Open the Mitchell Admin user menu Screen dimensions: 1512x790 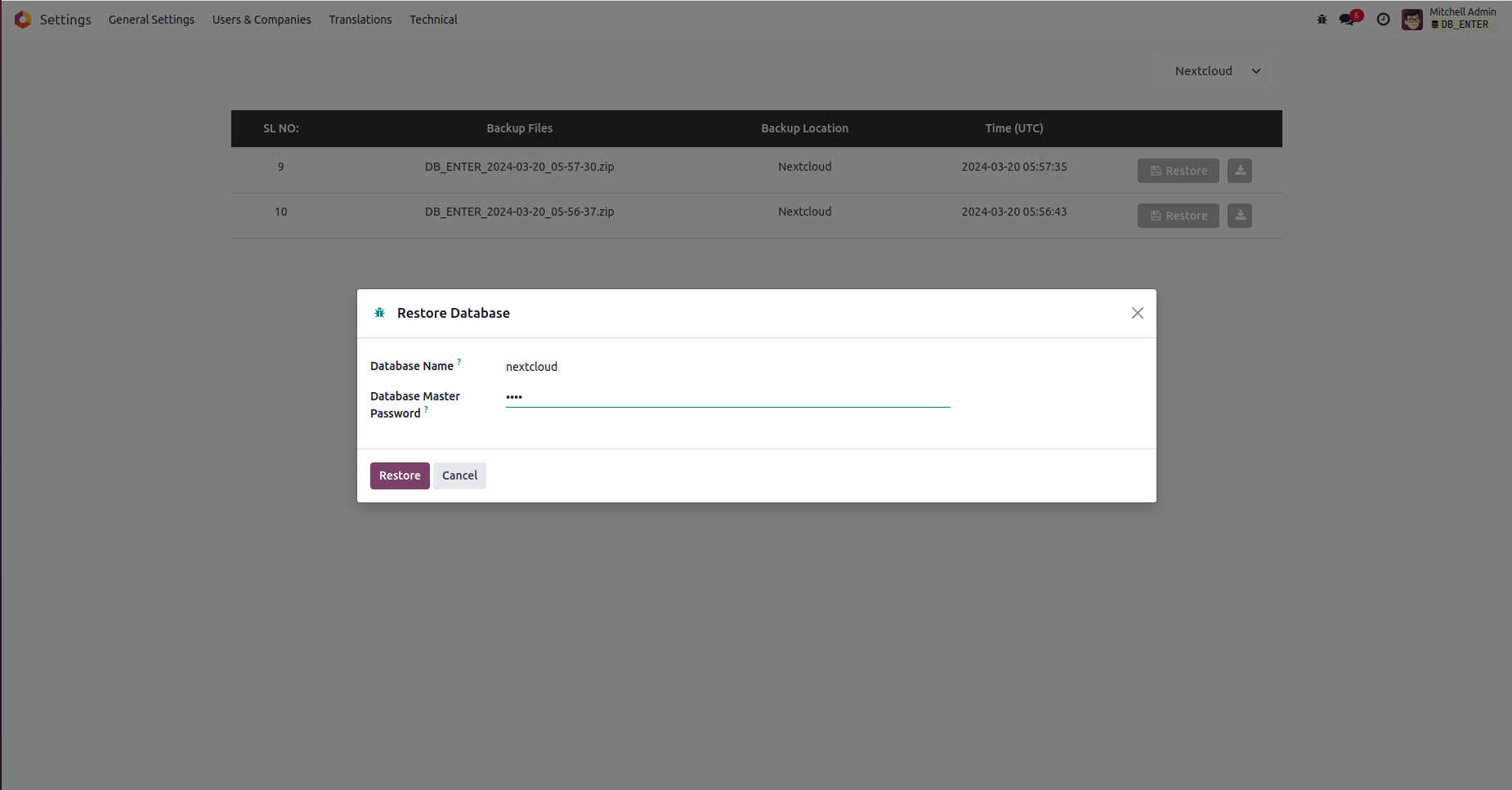click(x=1462, y=18)
